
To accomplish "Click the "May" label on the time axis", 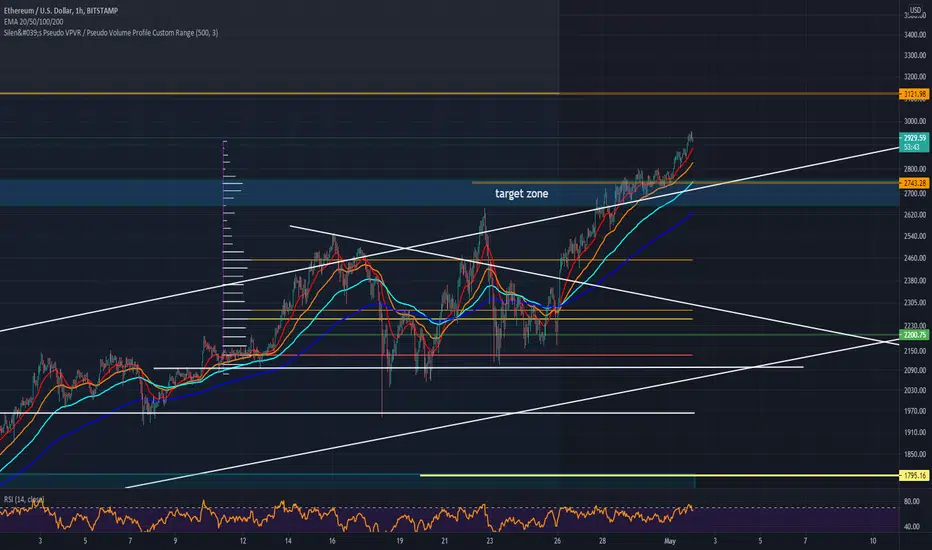I will coord(670,541).
